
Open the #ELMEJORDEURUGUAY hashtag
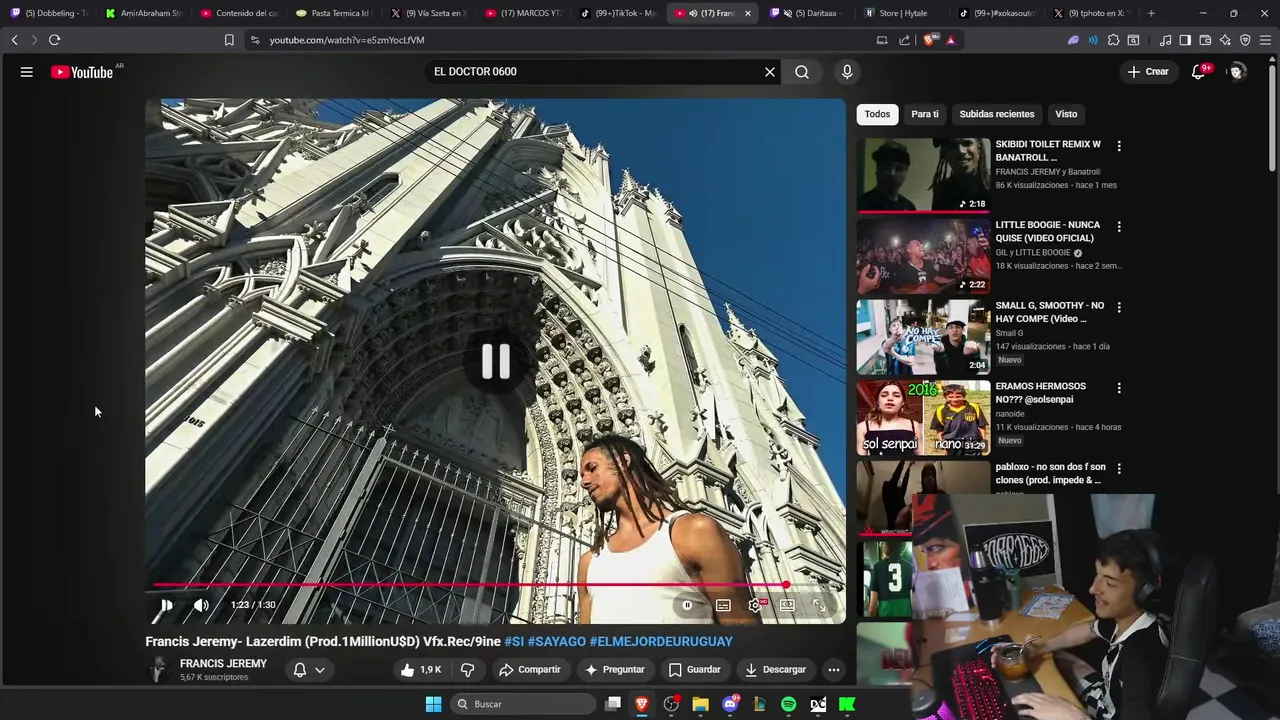click(661, 641)
